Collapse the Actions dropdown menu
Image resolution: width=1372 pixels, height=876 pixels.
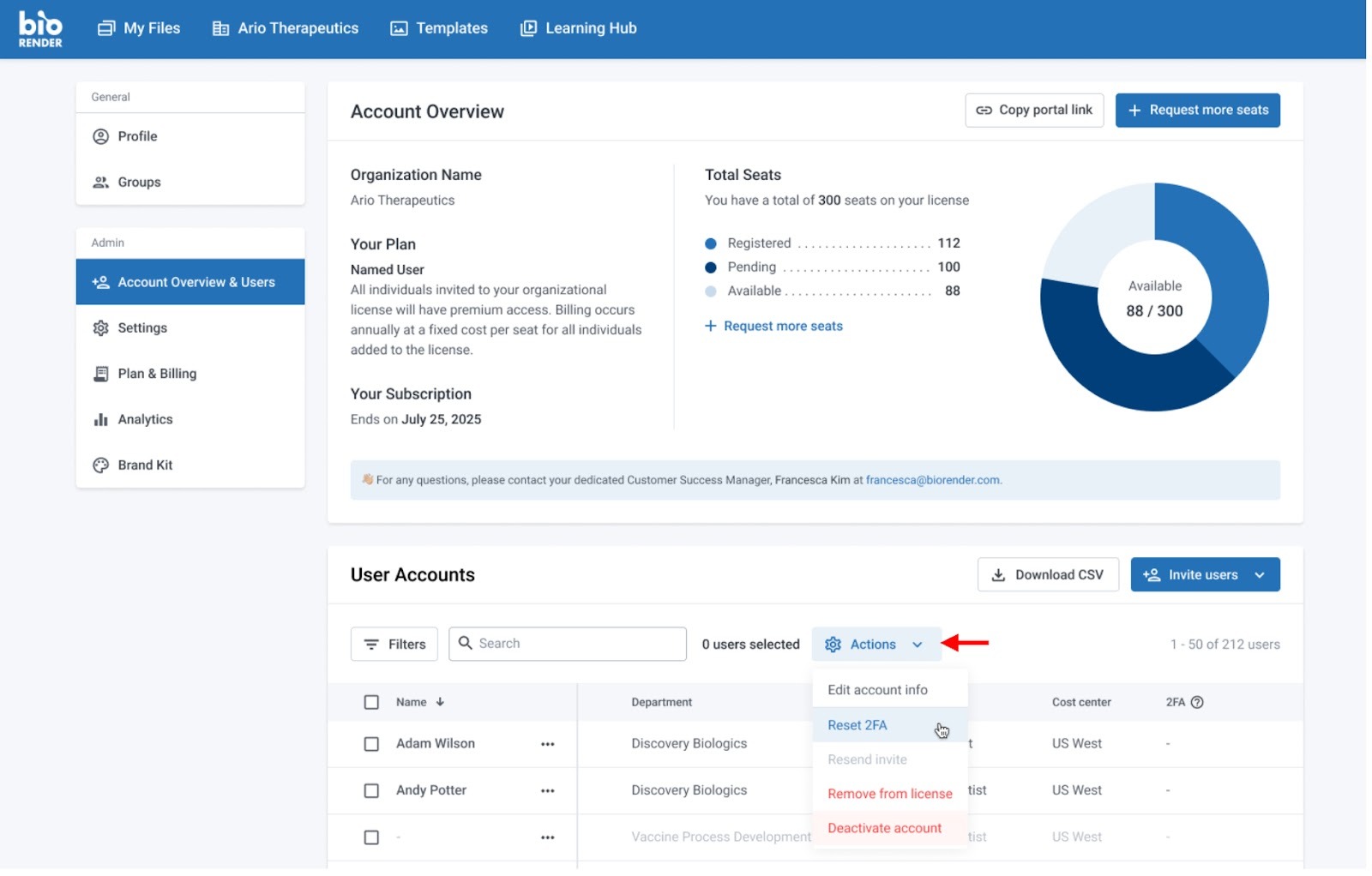(x=875, y=645)
